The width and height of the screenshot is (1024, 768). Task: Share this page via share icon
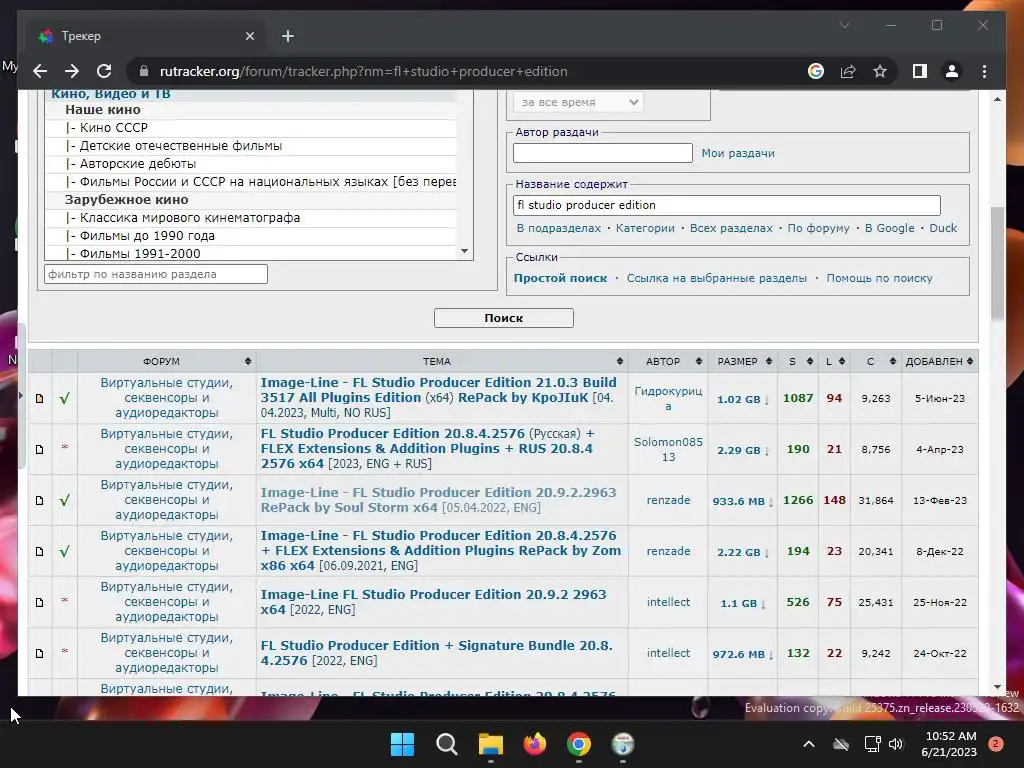tap(848, 71)
